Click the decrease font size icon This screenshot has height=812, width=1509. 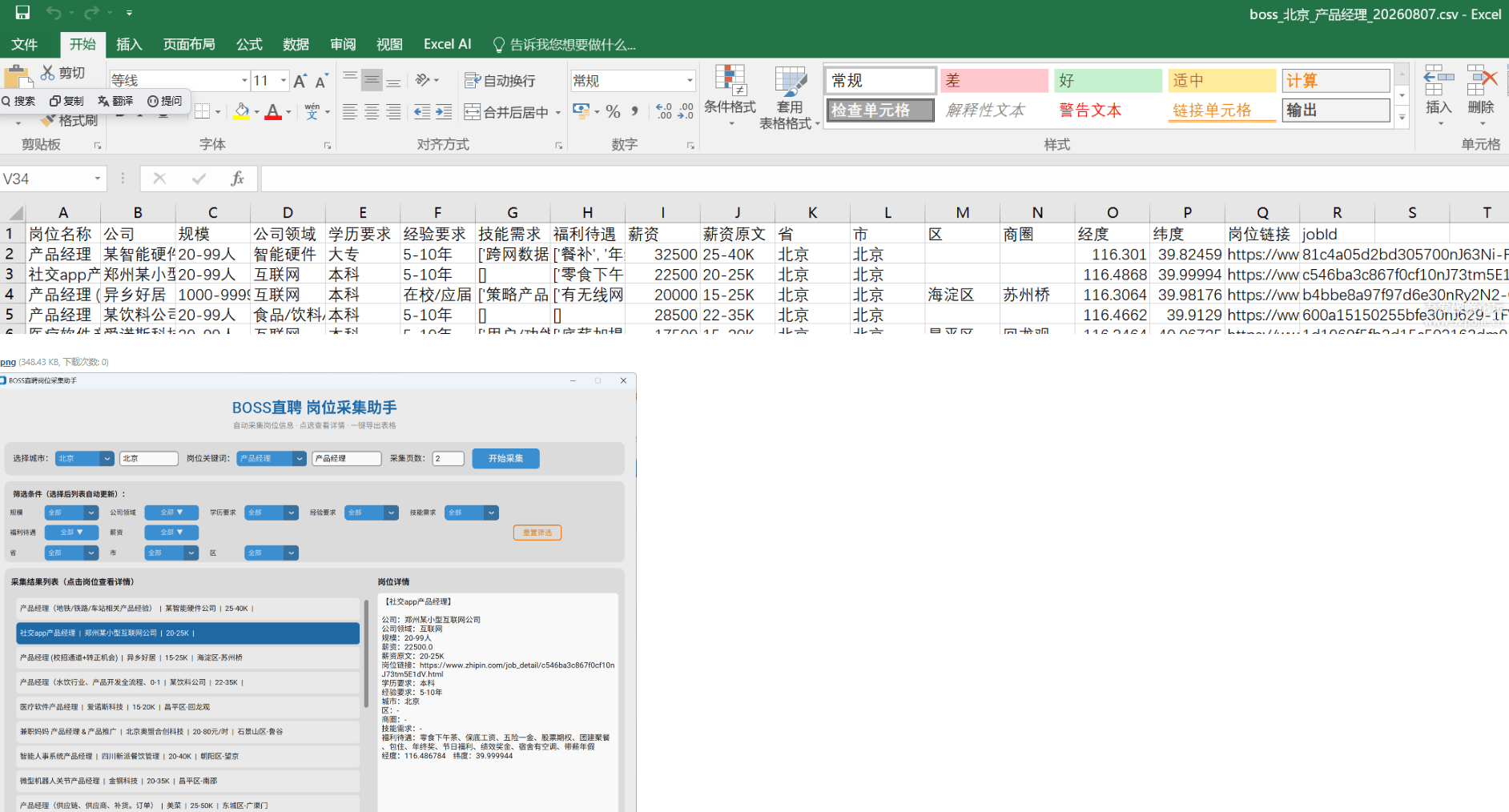tap(321, 81)
